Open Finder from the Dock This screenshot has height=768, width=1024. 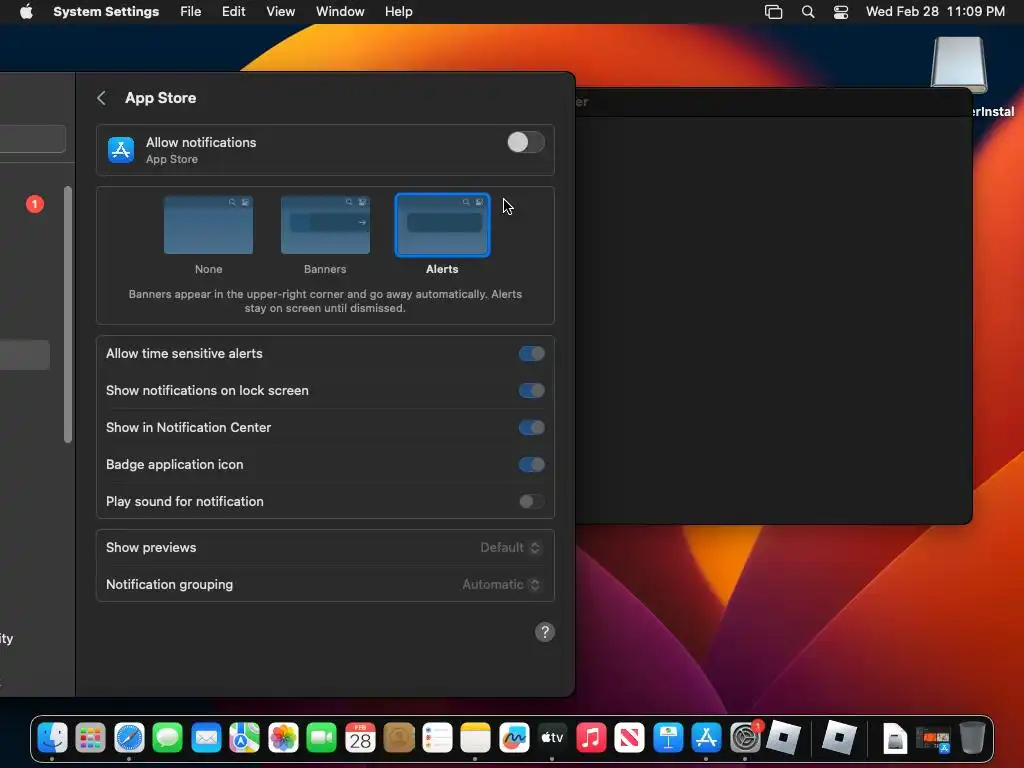tap(52, 738)
